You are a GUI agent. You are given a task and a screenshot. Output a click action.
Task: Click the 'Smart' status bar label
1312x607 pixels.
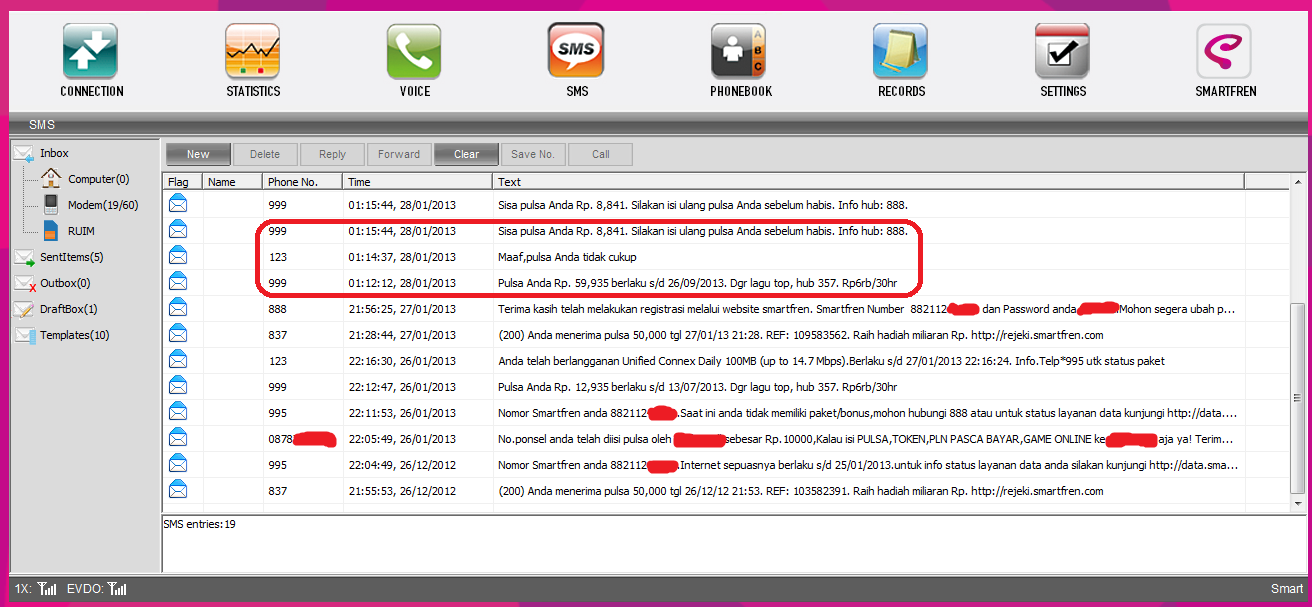[1287, 589]
